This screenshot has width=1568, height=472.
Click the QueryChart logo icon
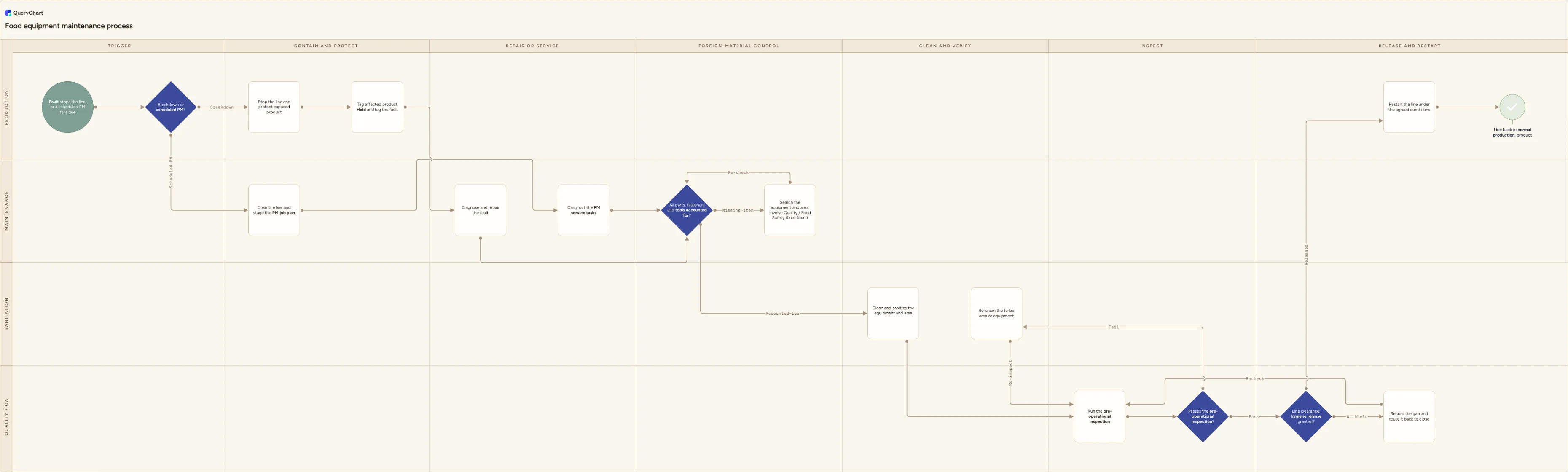8,13
